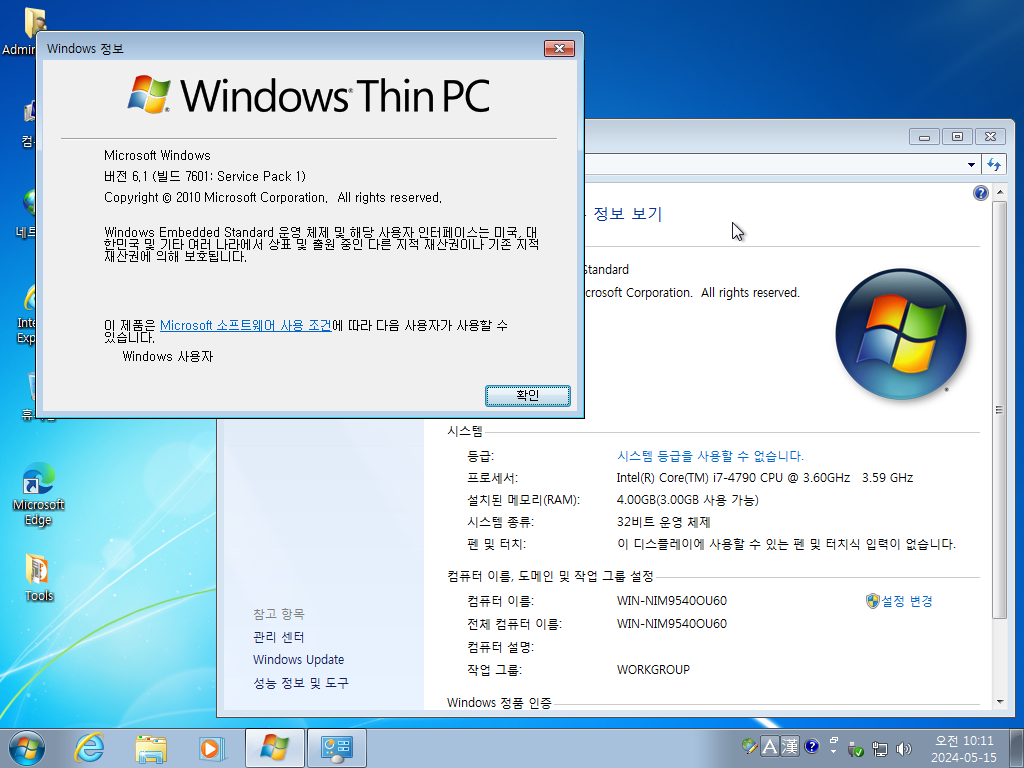
Task: Click the 참고 항목 sidebar heading
Action: [278, 614]
